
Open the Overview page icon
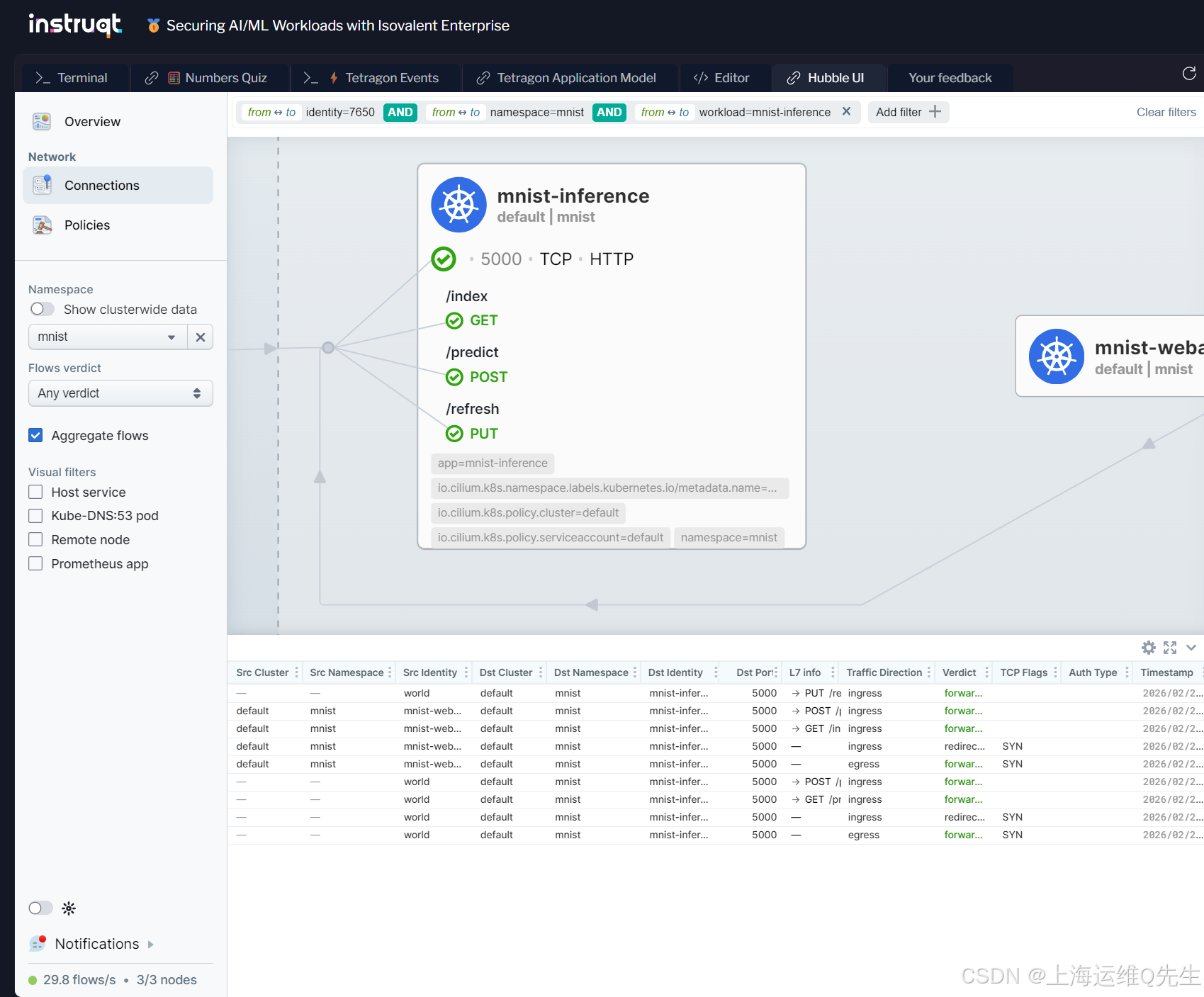click(x=42, y=122)
